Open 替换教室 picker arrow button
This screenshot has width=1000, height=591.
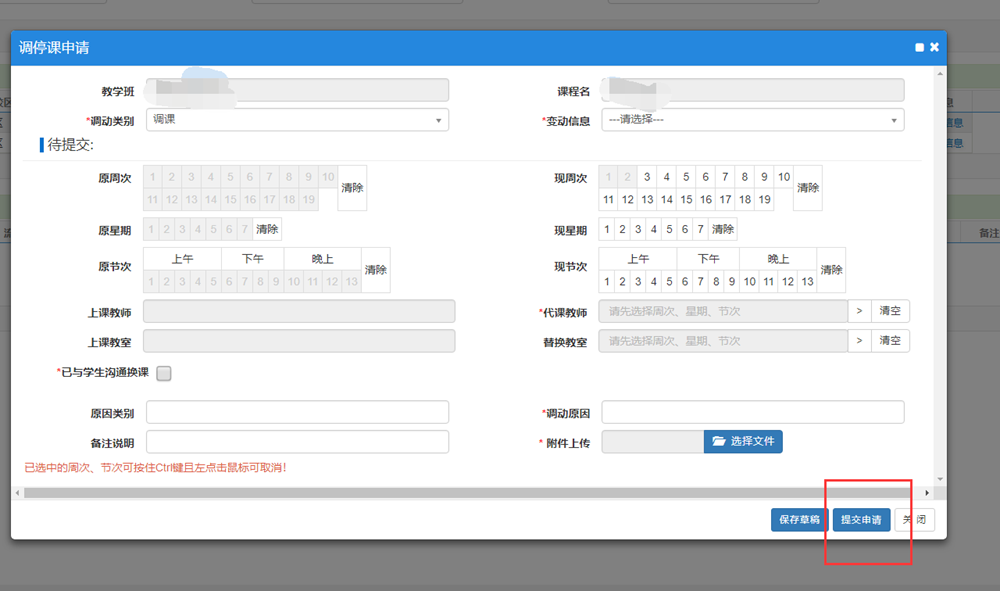click(x=859, y=341)
